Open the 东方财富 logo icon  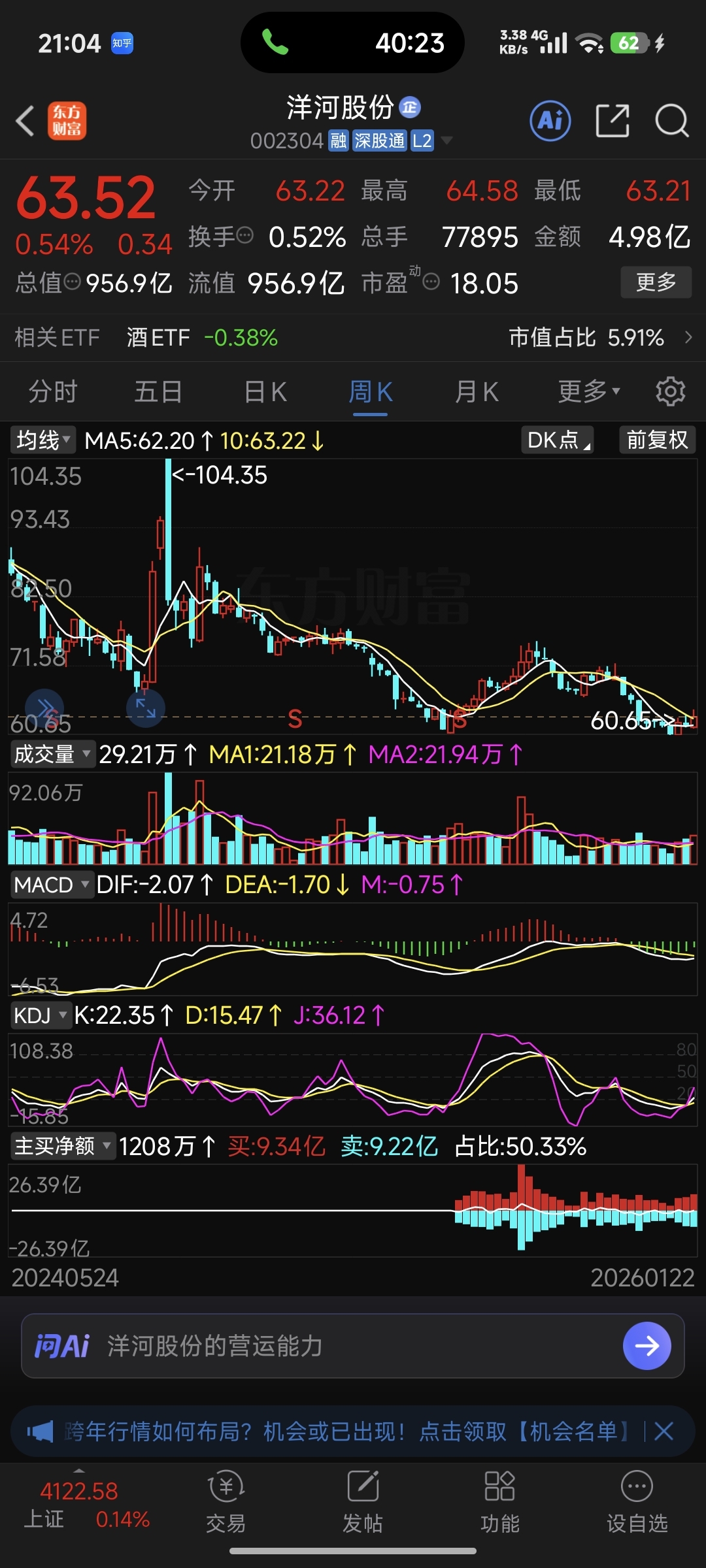pyautogui.click(x=67, y=122)
